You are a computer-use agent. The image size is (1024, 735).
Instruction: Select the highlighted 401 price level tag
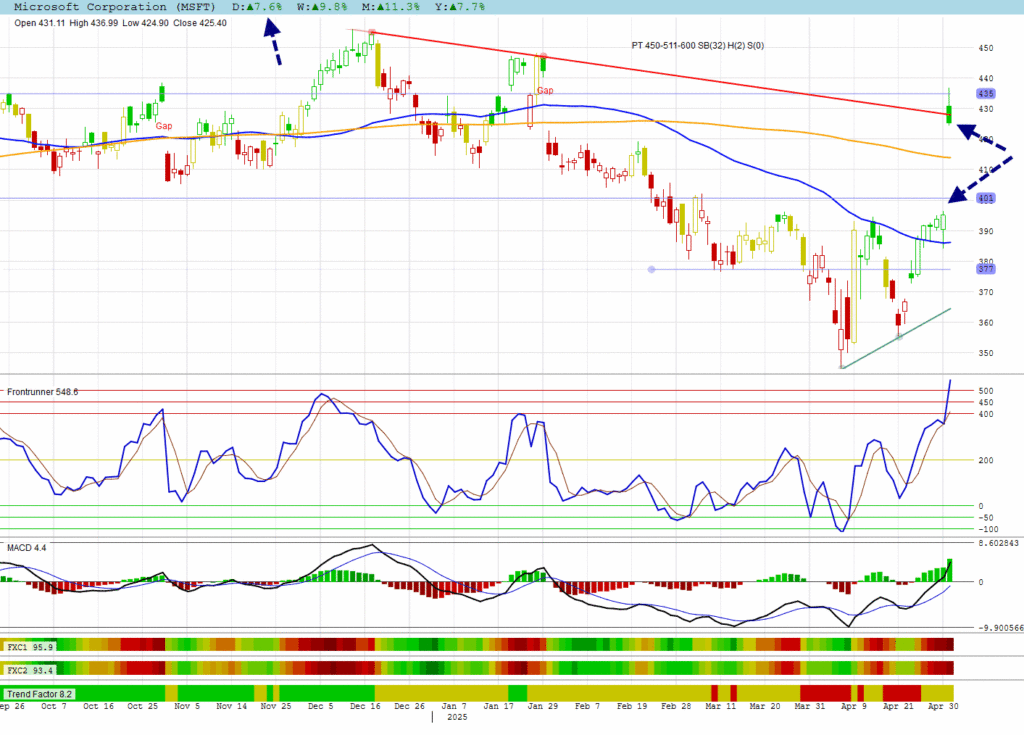click(x=985, y=198)
